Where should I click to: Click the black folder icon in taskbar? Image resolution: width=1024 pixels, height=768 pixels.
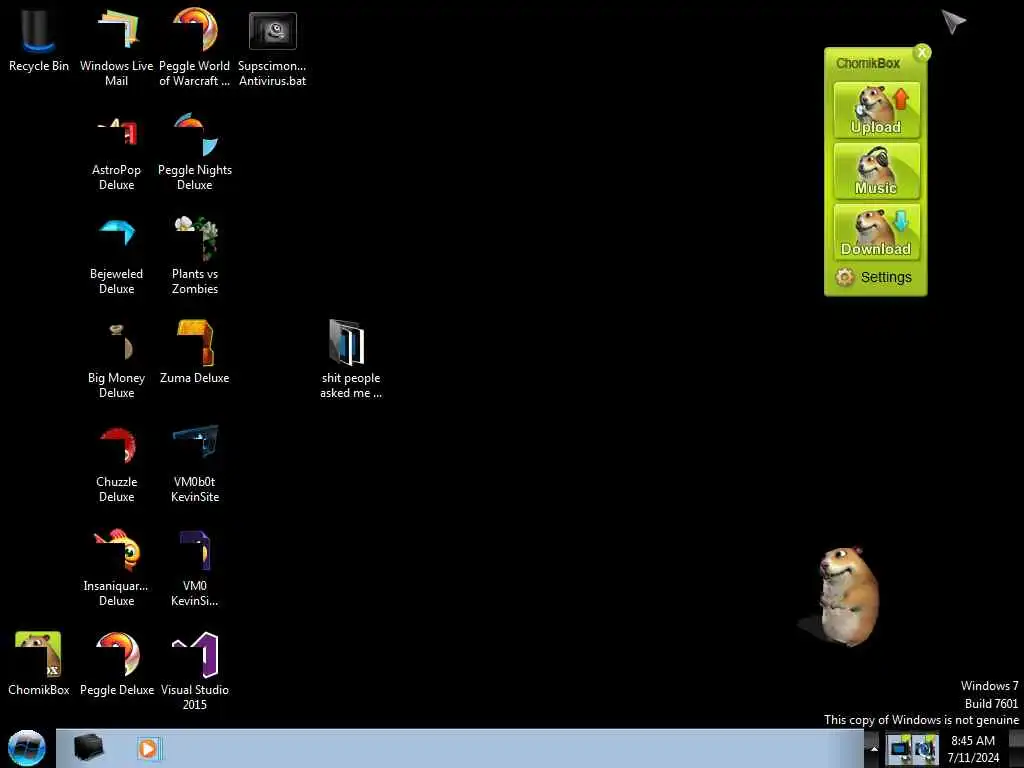pos(88,748)
